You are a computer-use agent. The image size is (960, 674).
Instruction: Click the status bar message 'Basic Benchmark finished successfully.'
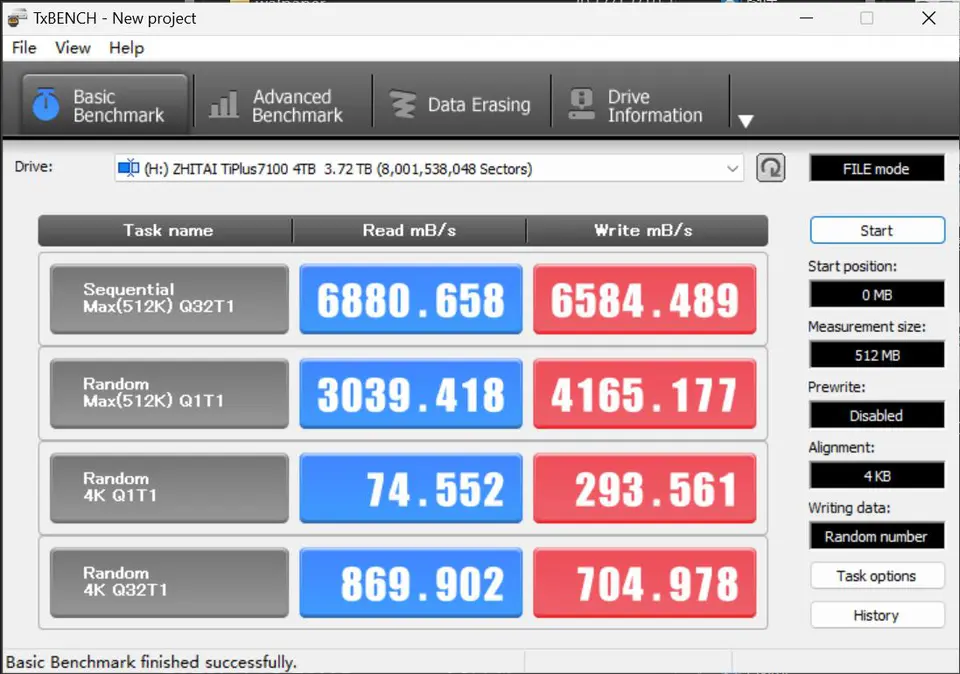point(151,662)
